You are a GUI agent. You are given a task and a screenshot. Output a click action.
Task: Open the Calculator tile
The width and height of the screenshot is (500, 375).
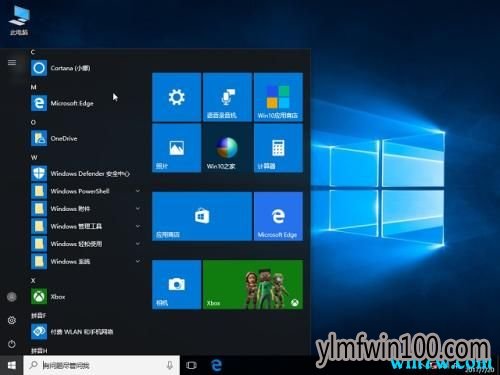tap(278, 148)
